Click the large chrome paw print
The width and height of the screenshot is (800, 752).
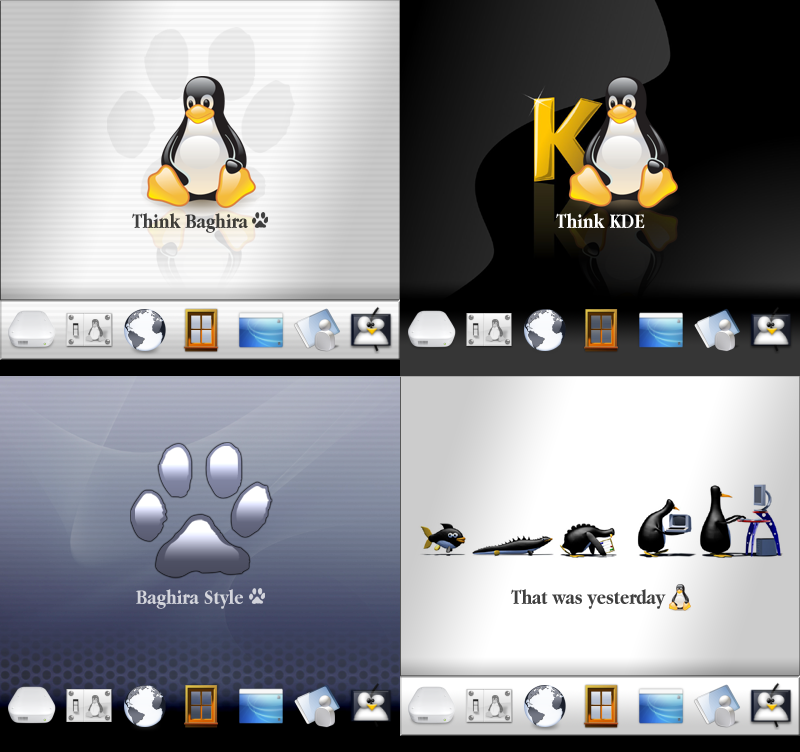(x=201, y=510)
